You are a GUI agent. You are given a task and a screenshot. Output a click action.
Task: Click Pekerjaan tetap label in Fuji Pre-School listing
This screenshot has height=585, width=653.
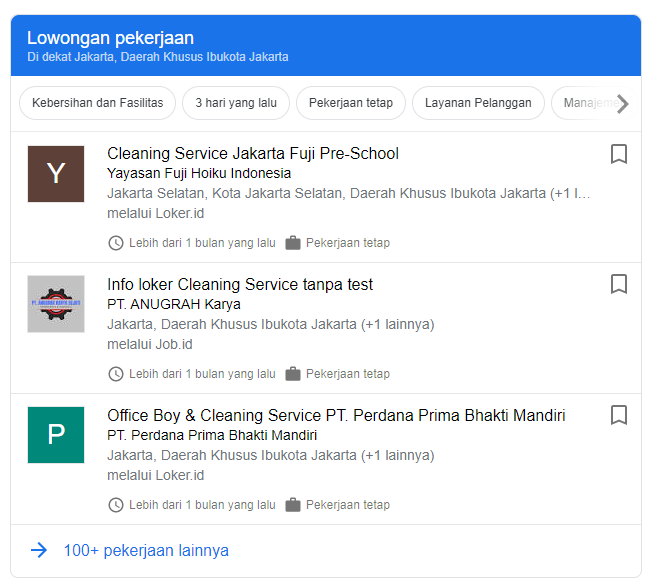tap(348, 243)
